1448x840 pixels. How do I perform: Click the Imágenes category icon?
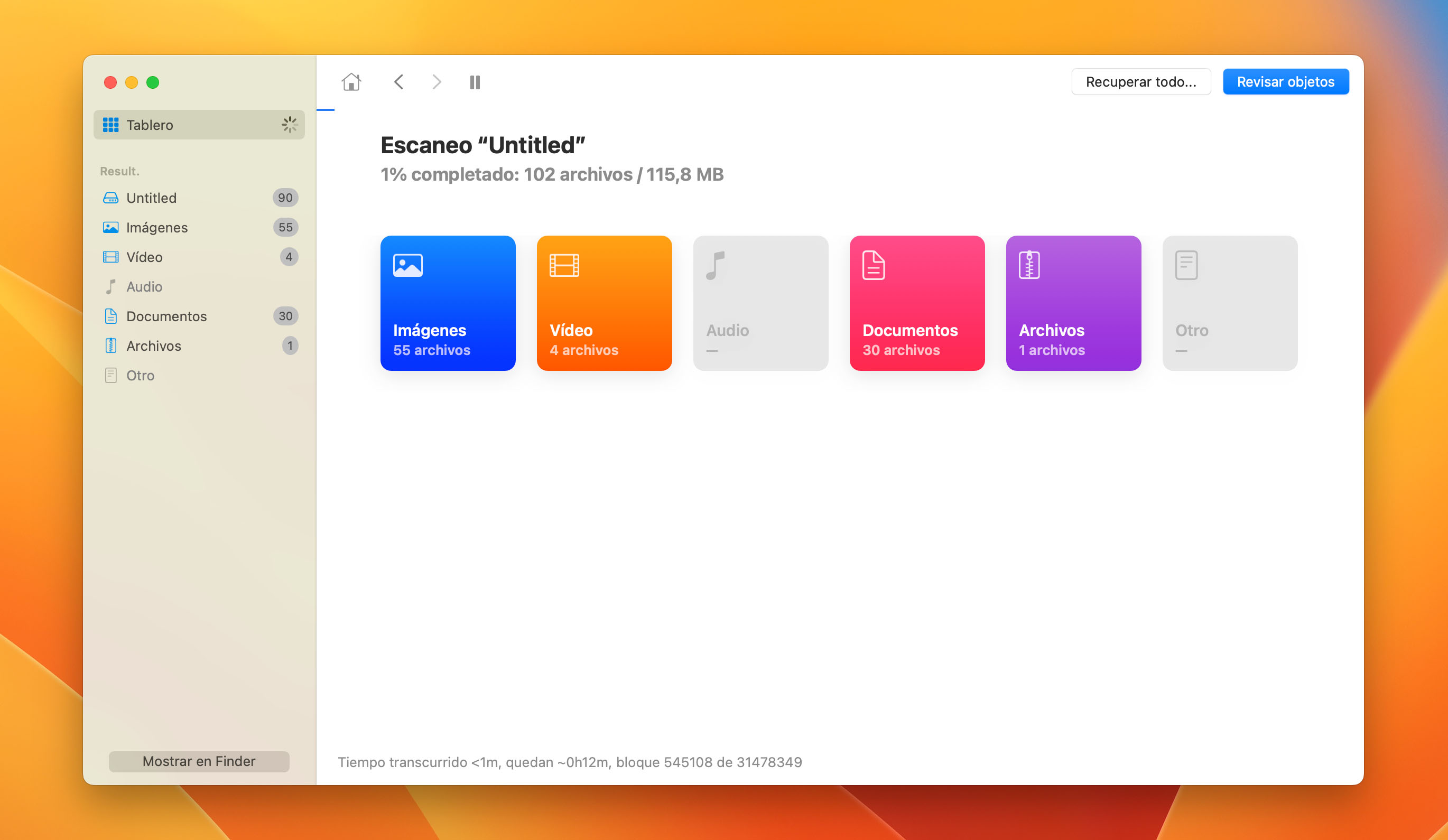(408, 264)
